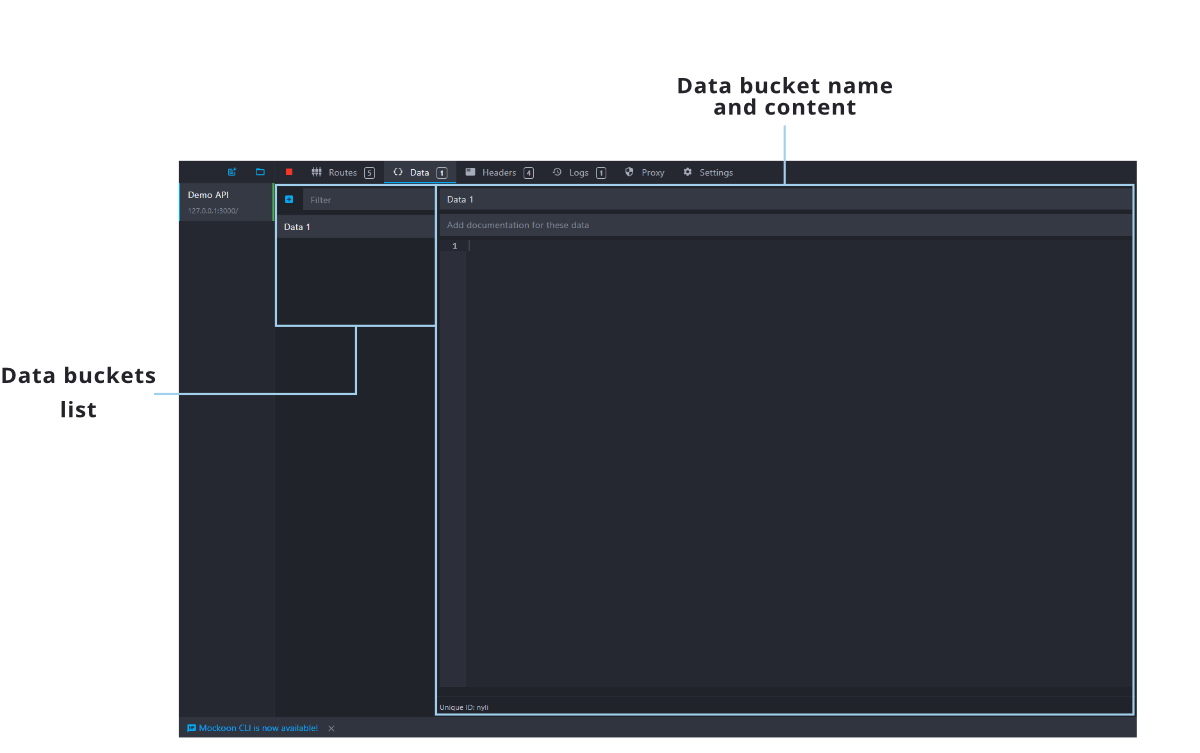The image size is (1200, 753).
Task: Click the shield icon for Proxy
Action: (629, 172)
